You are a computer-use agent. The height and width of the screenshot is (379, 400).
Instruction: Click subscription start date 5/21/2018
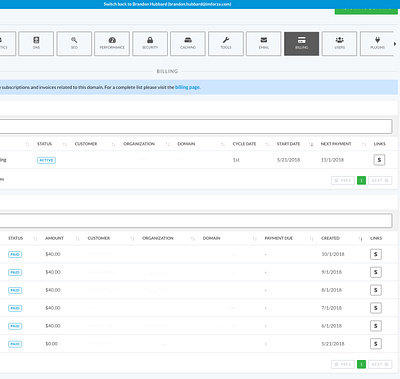click(x=288, y=160)
